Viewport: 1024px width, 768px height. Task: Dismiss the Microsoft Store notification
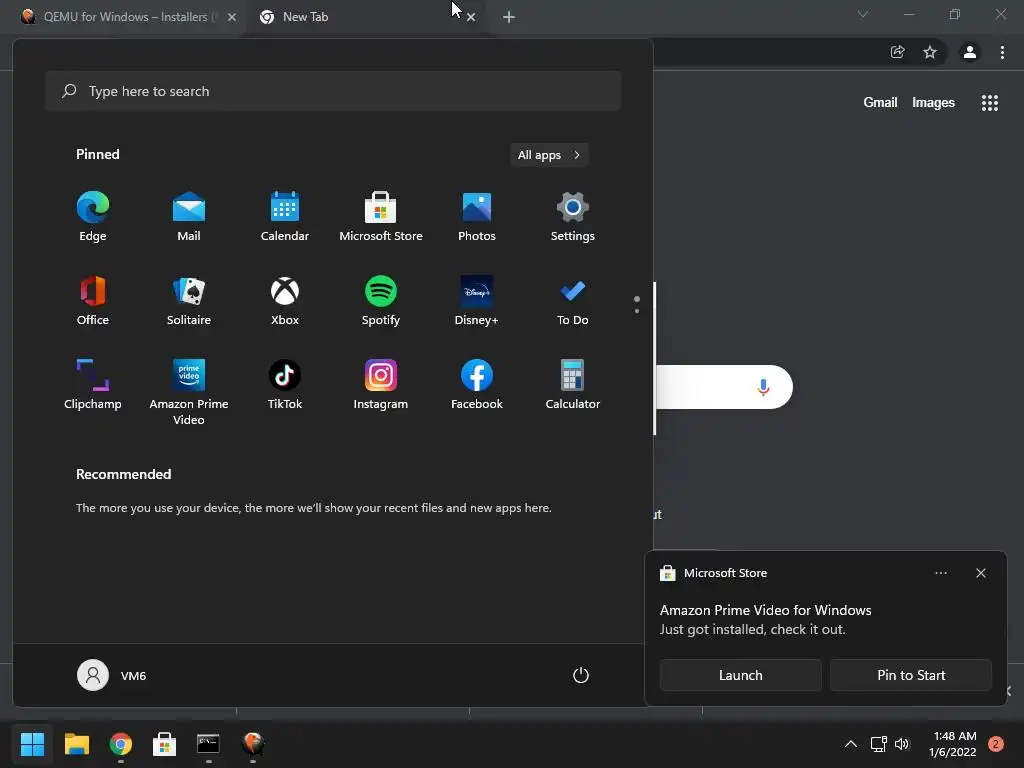[981, 573]
